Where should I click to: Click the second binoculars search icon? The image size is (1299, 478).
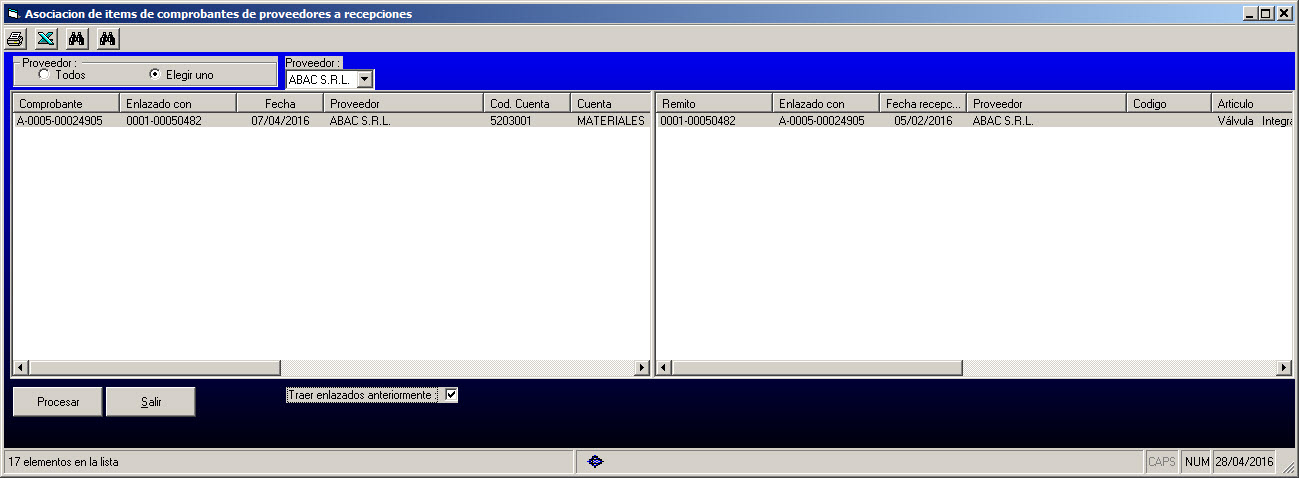(x=108, y=39)
